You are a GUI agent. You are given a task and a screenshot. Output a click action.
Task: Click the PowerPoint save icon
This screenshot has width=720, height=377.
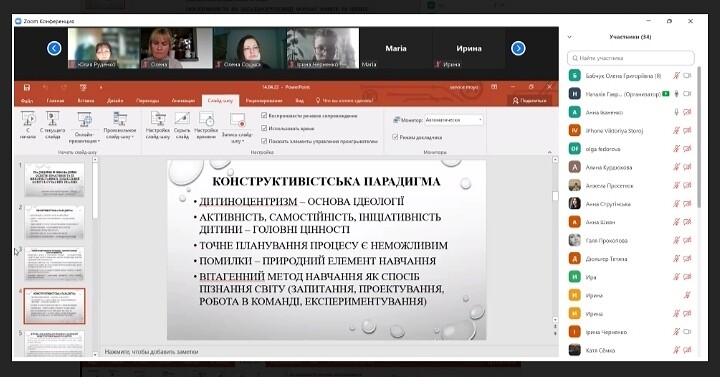click(27, 87)
